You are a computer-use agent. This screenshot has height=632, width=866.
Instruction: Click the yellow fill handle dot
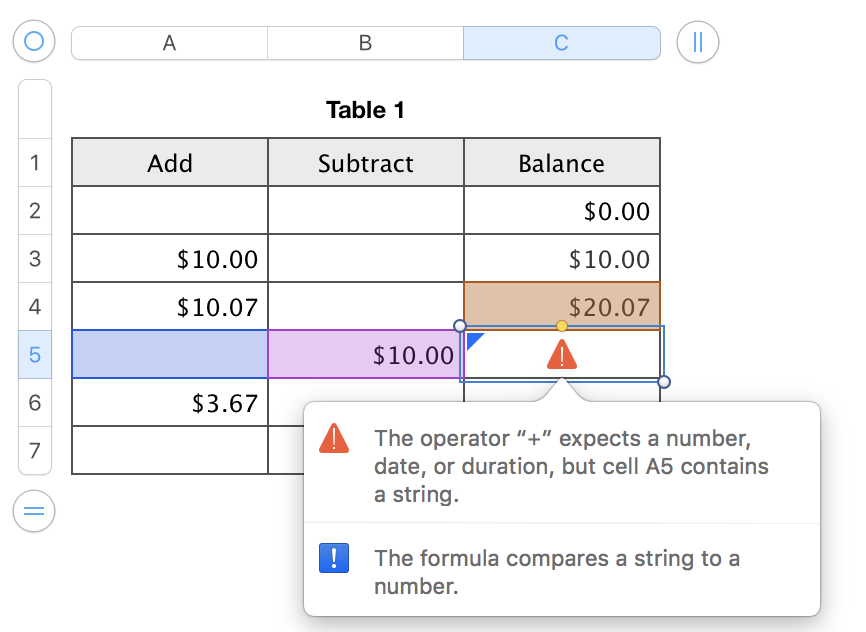point(562,326)
